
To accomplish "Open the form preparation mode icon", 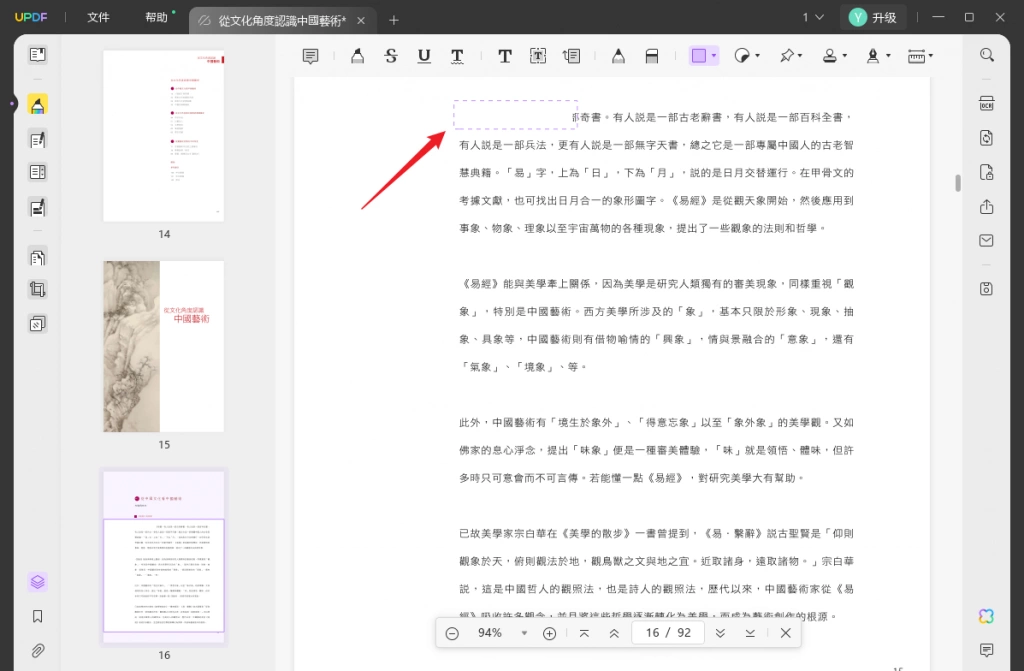I will (37, 172).
